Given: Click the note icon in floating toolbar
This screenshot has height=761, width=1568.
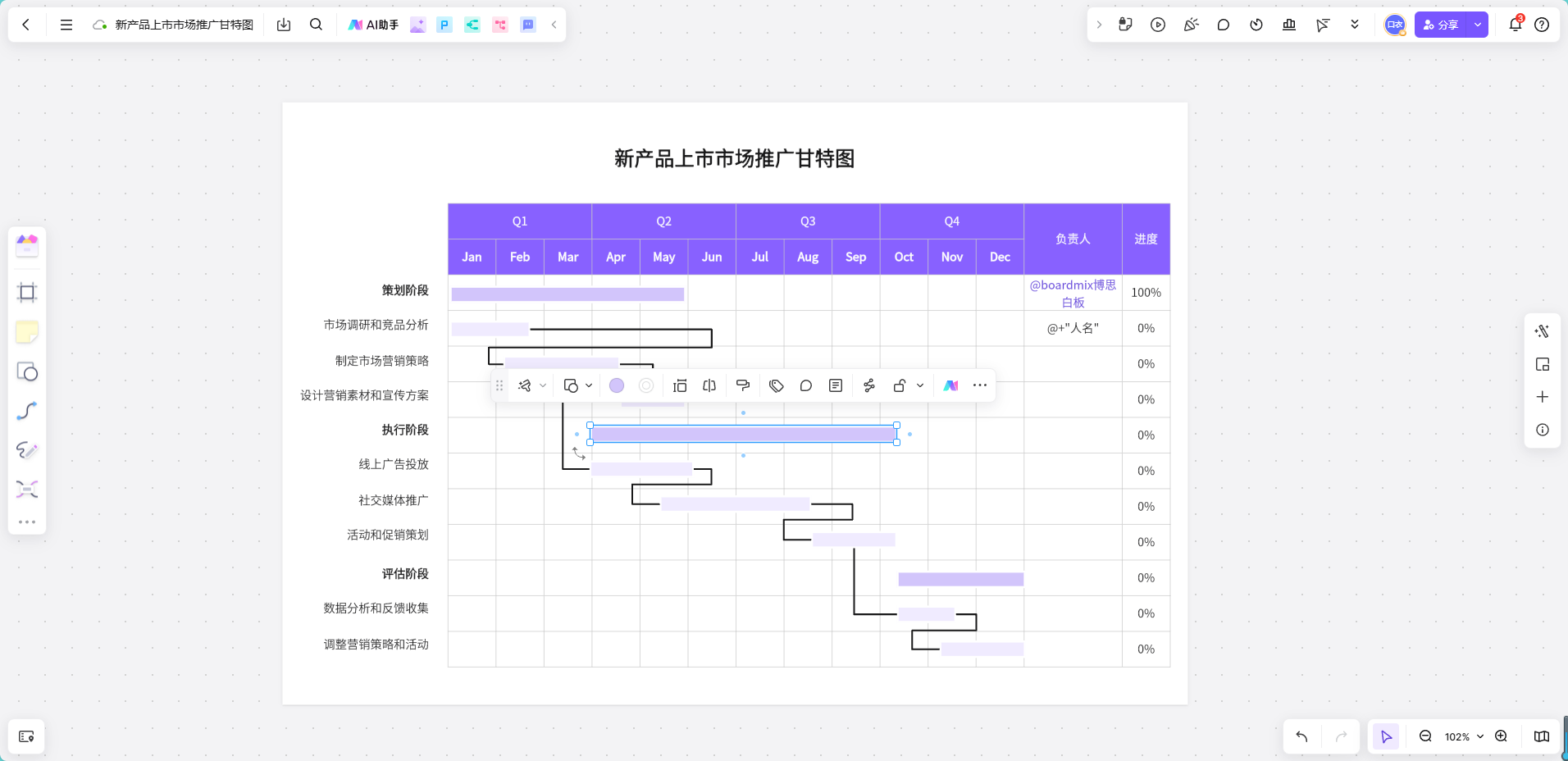Looking at the screenshot, I should [836, 385].
